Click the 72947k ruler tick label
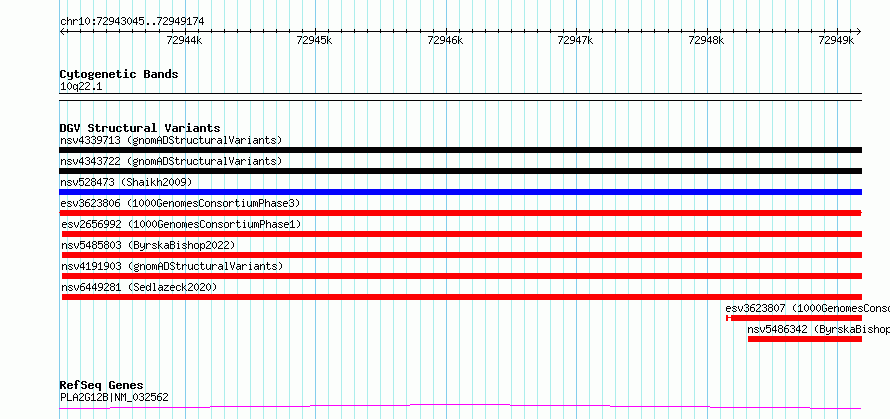890x419 pixels. click(576, 40)
